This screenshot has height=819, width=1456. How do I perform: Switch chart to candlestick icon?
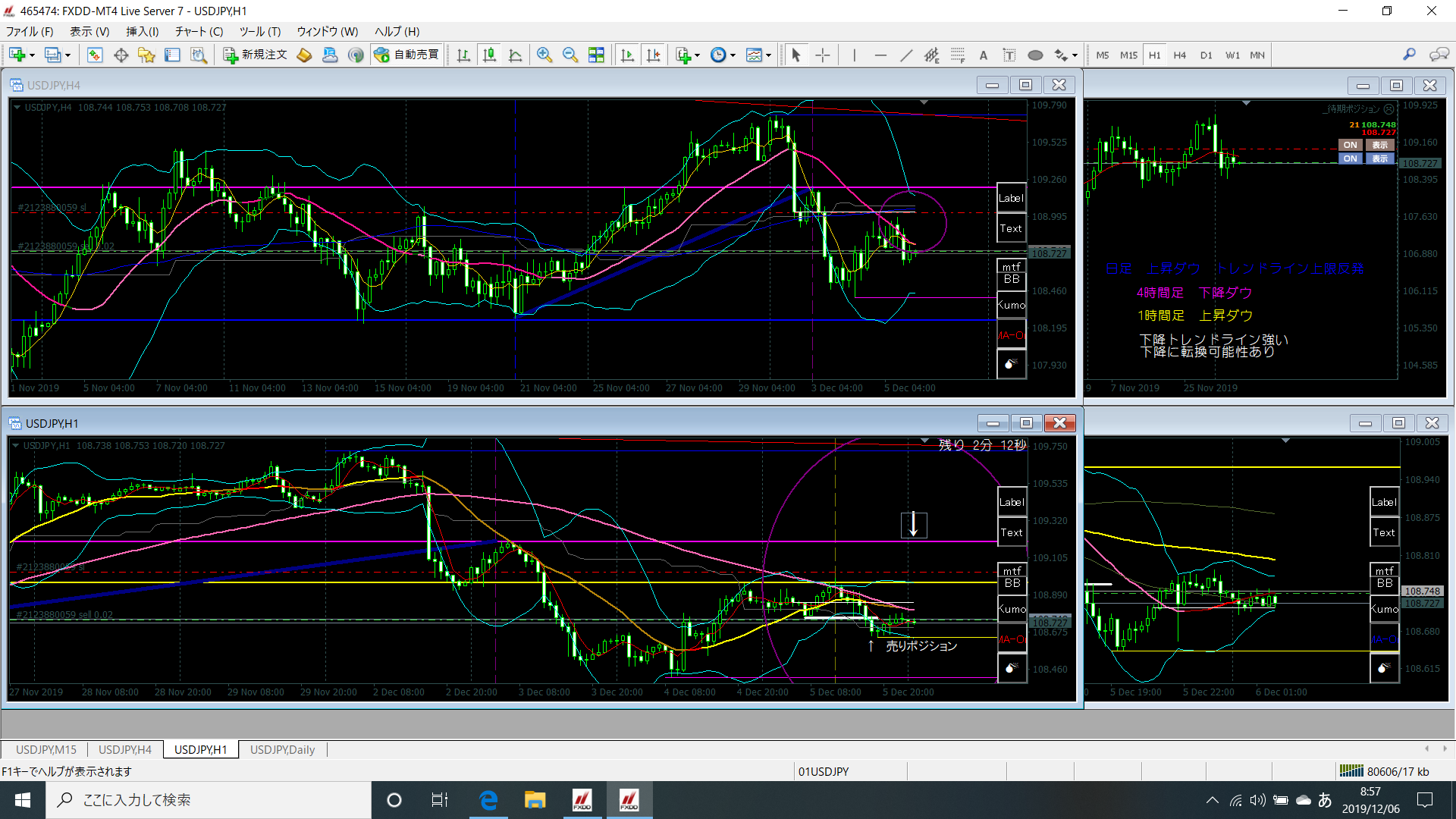click(490, 55)
